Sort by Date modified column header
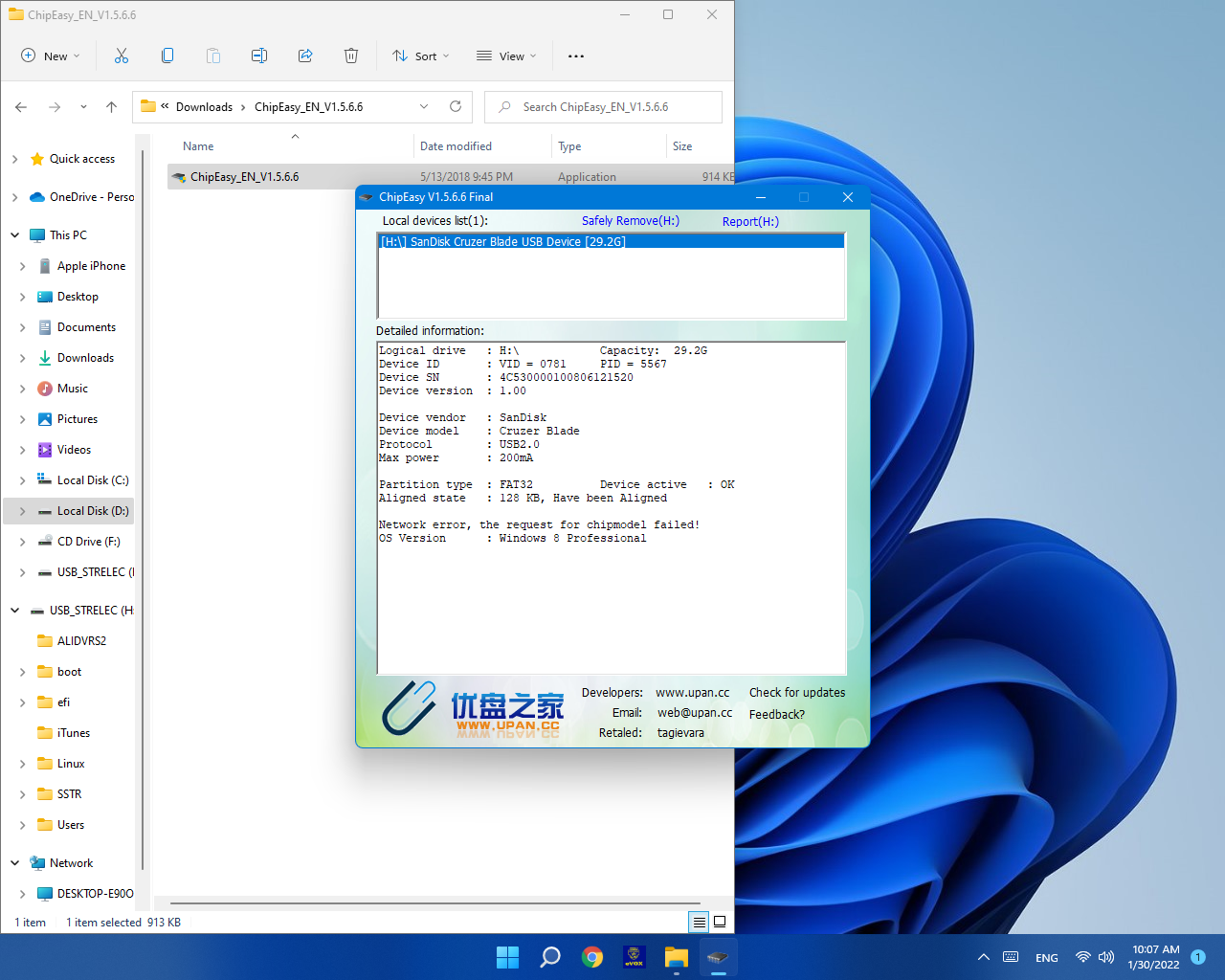 point(456,146)
